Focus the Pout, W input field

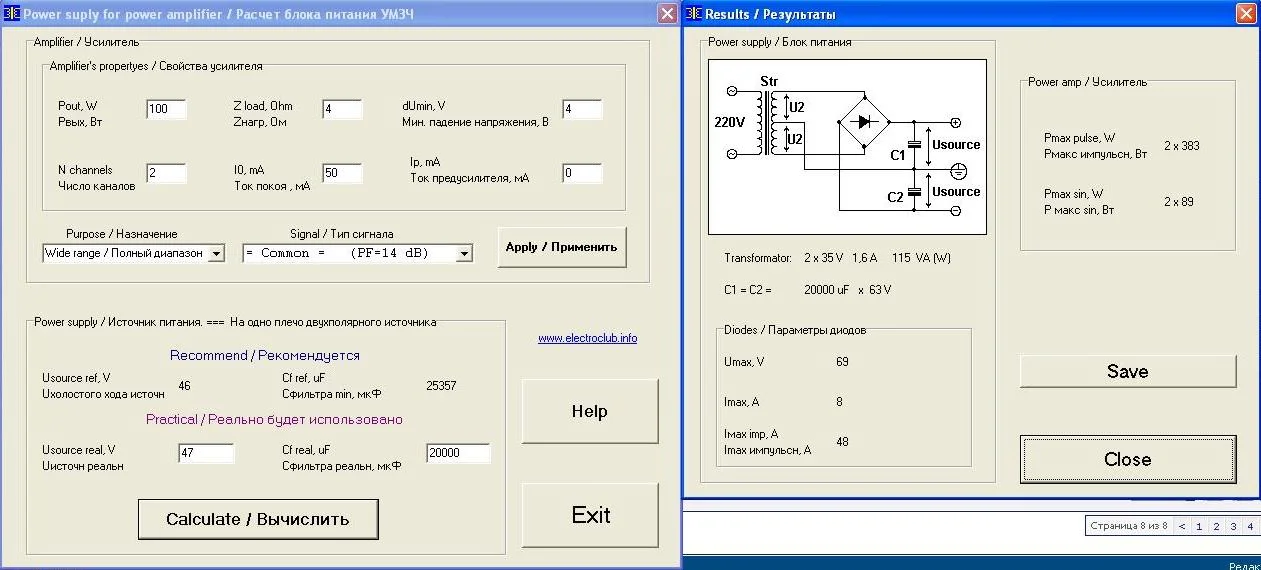coord(166,109)
